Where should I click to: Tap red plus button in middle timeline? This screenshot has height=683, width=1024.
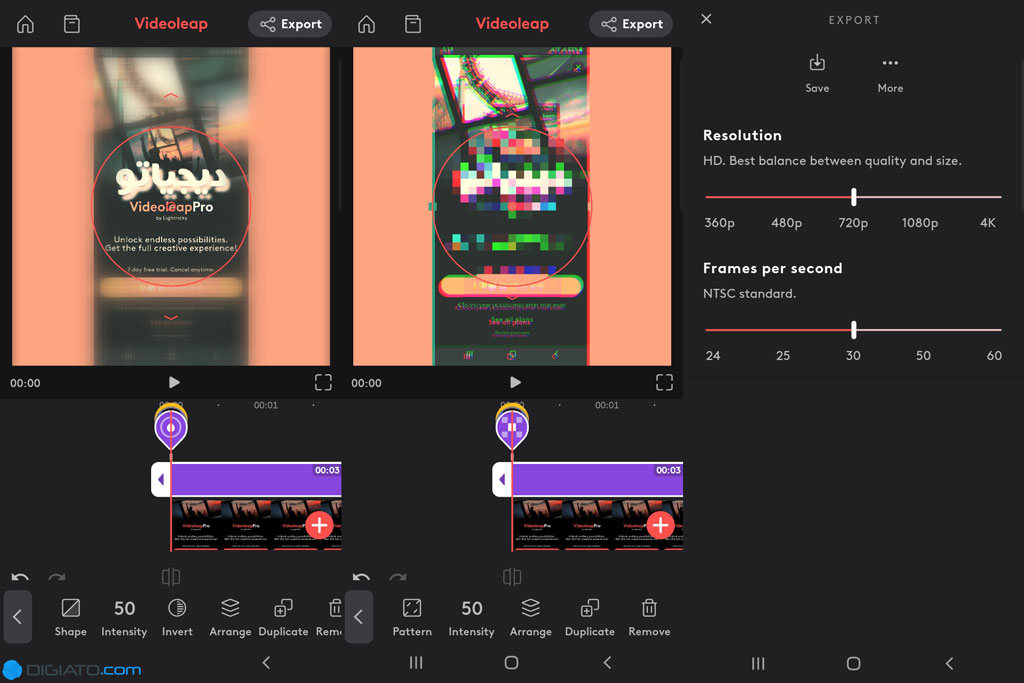tap(660, 525)
